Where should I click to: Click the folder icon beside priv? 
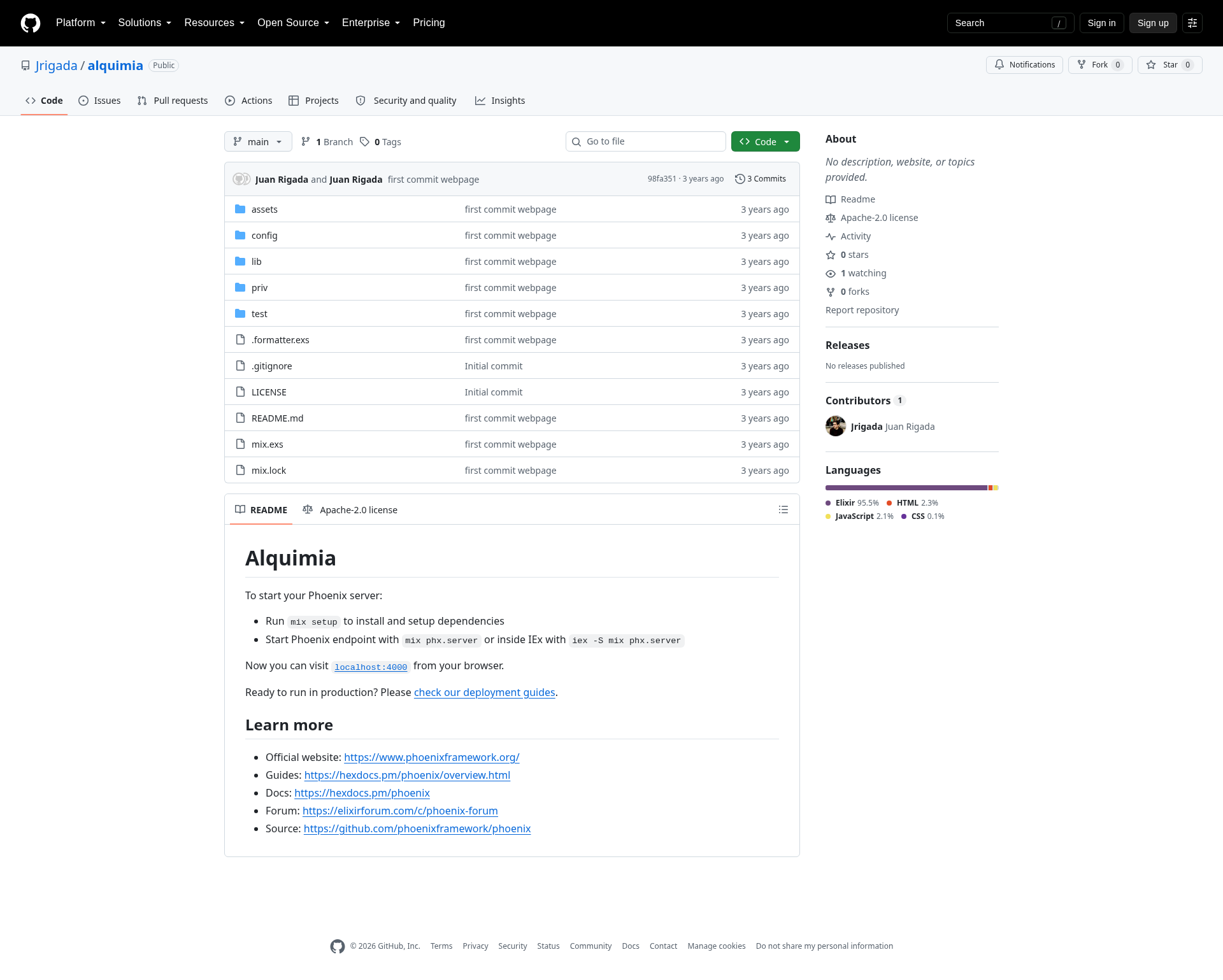(x=240, y=288)
